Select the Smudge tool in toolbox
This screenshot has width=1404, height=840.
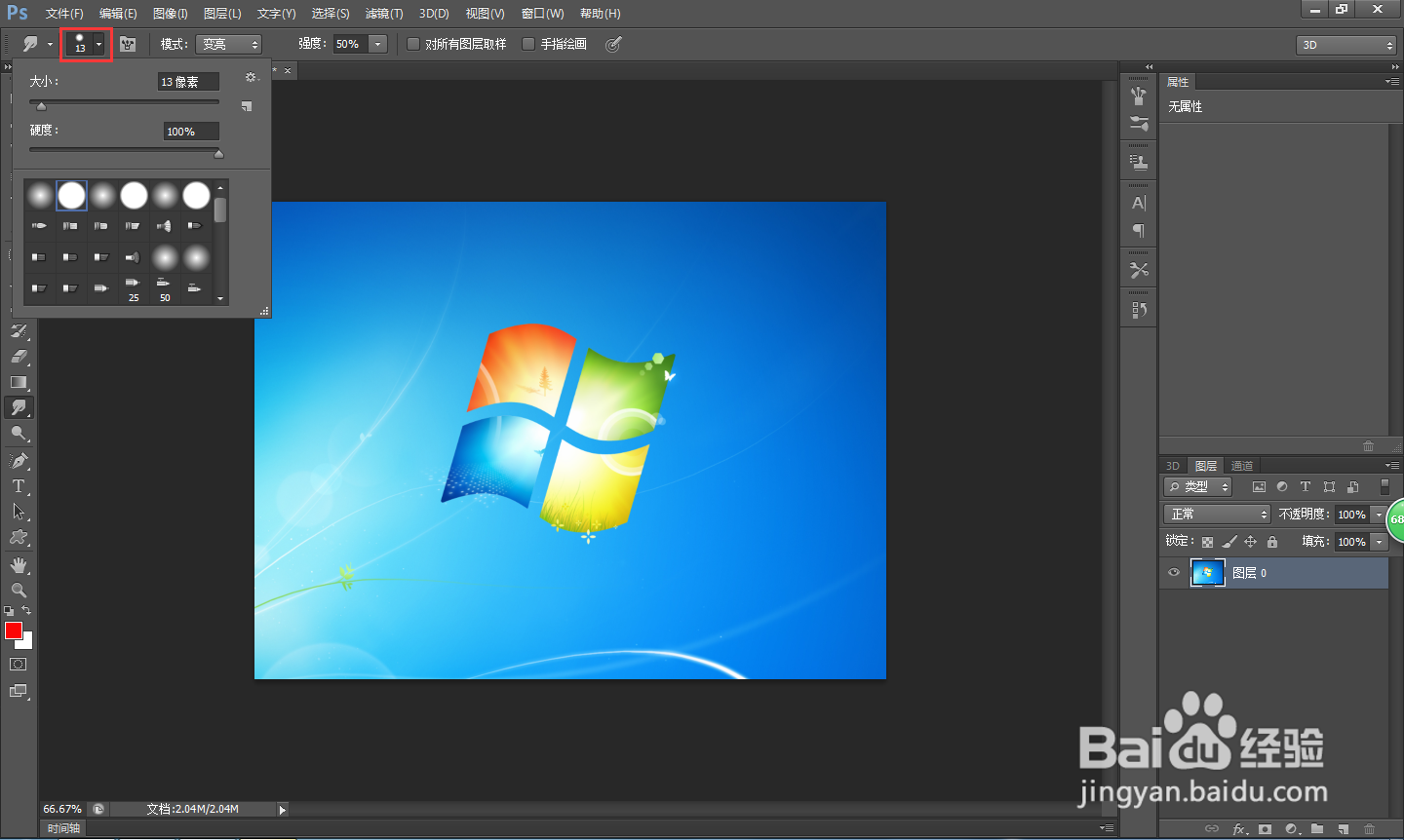[x=19, y=407]
